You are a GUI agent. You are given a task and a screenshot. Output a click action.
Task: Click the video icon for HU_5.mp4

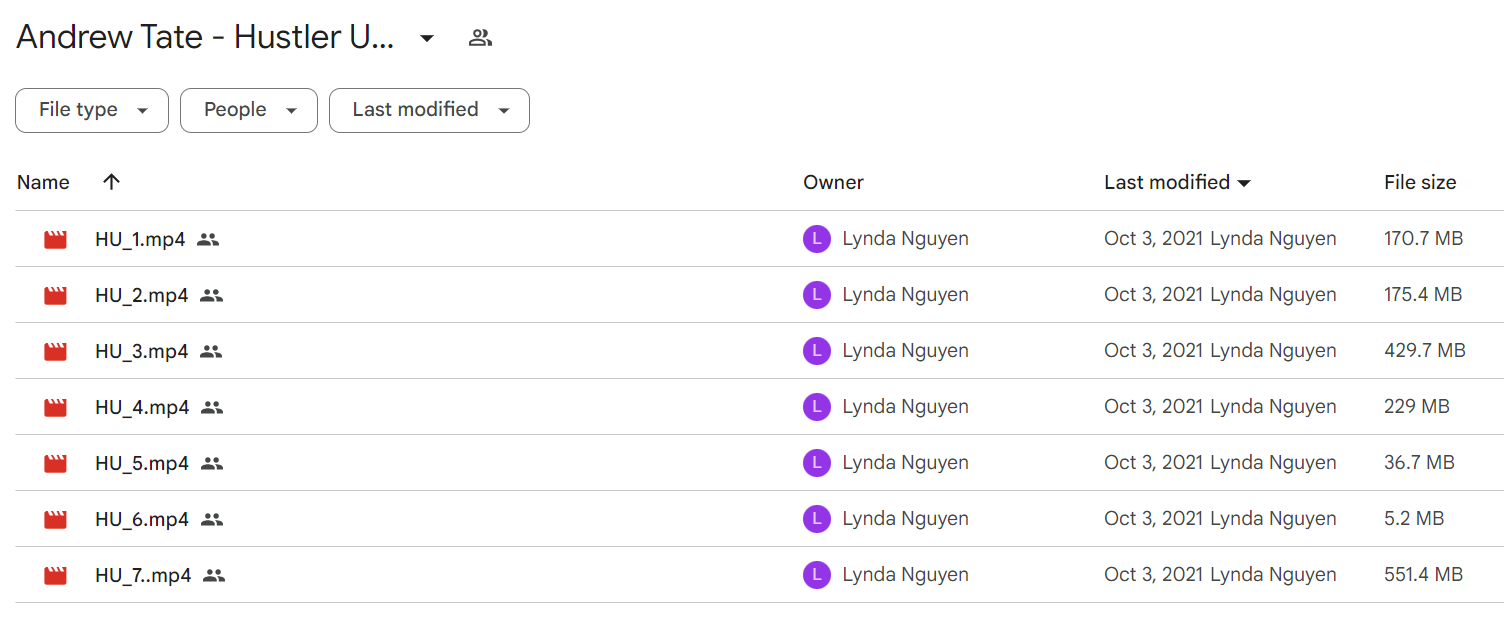point(55,463)
